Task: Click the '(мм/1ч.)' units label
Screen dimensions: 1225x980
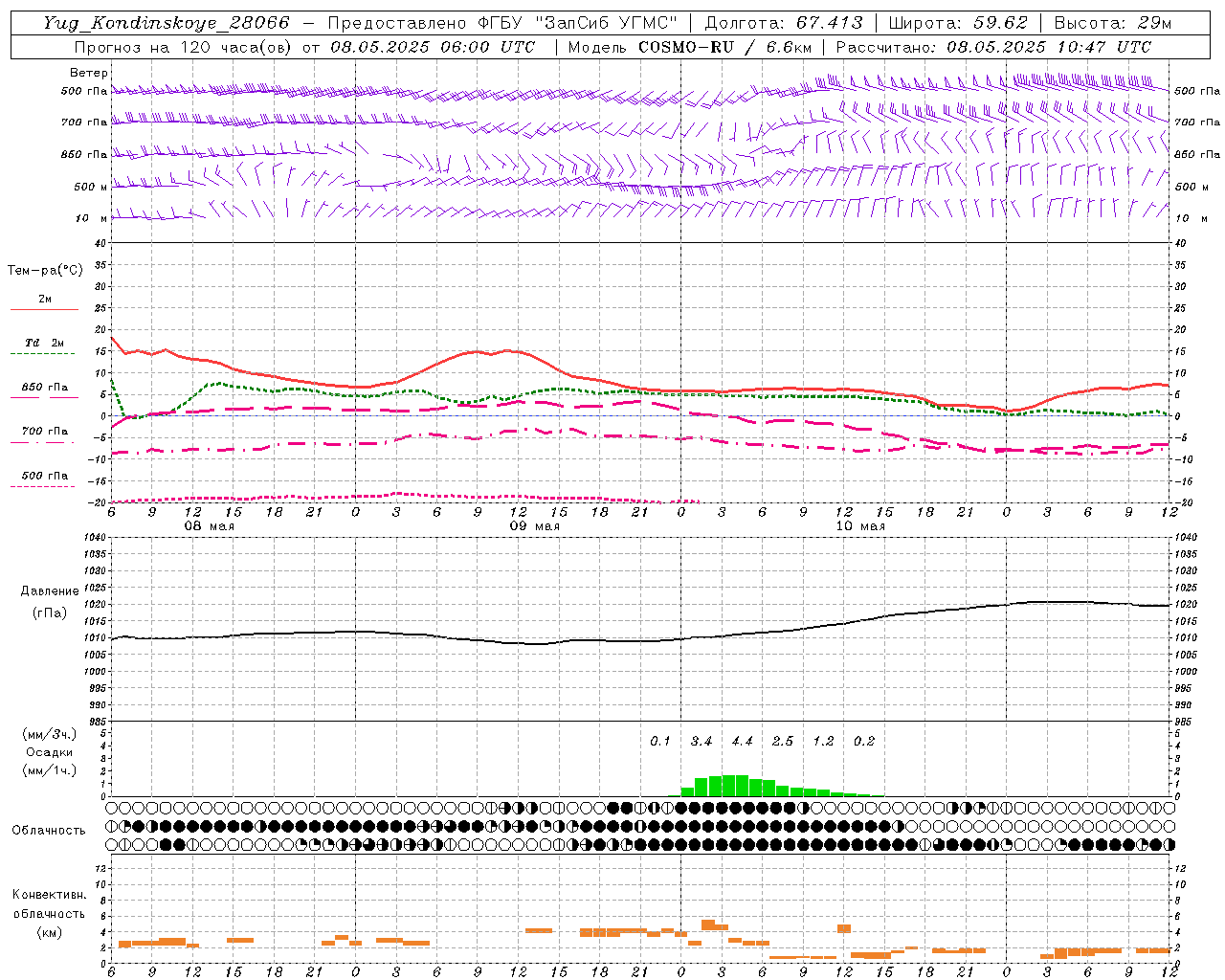Action: [x=50, y=770]
